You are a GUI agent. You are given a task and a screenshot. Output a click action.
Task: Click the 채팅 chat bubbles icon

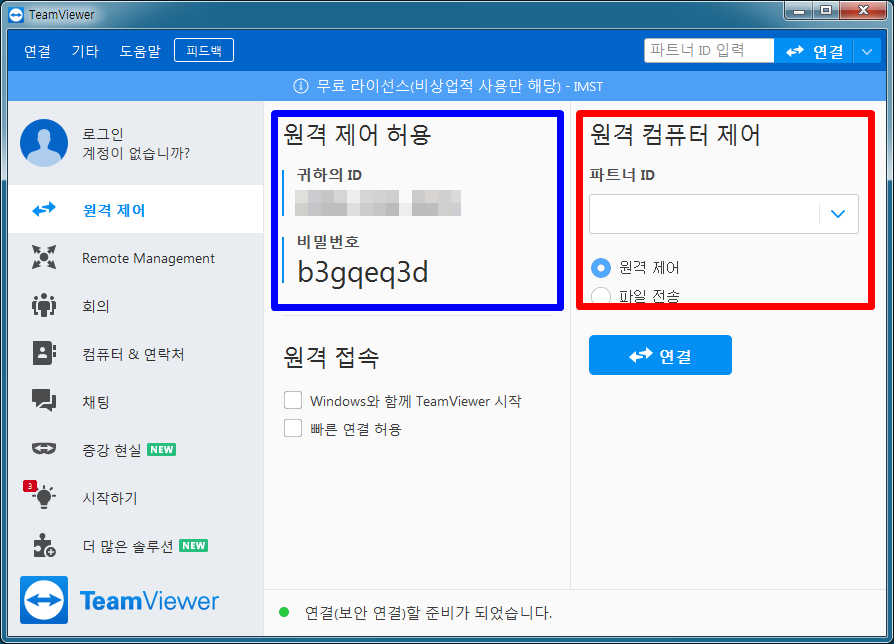coord(44,401)
